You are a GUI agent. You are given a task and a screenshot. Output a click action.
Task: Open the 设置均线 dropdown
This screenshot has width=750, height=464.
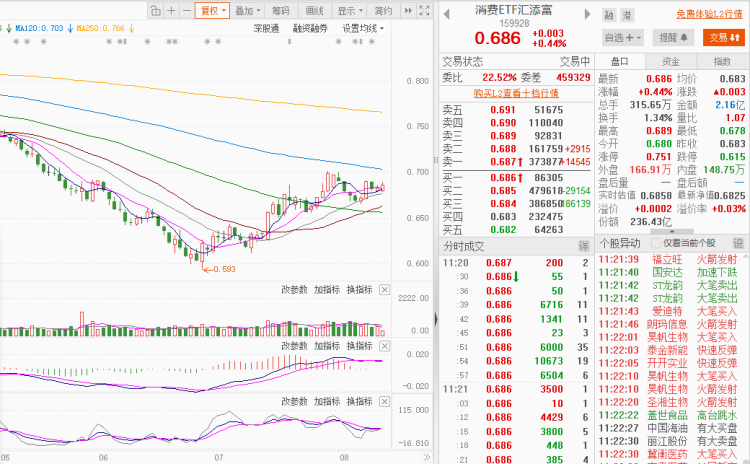(x=363, y=29)
